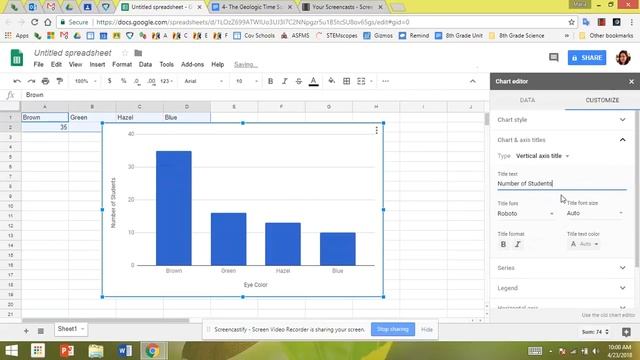
Task: Close the Chart editor panel
Action: pos(631,82)
